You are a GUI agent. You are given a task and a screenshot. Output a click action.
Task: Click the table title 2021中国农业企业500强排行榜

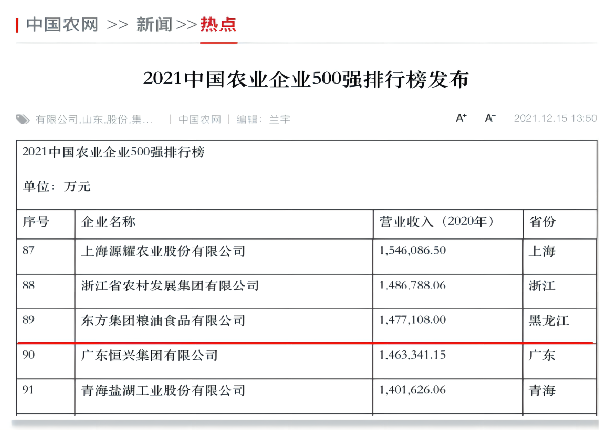point(113,152)
